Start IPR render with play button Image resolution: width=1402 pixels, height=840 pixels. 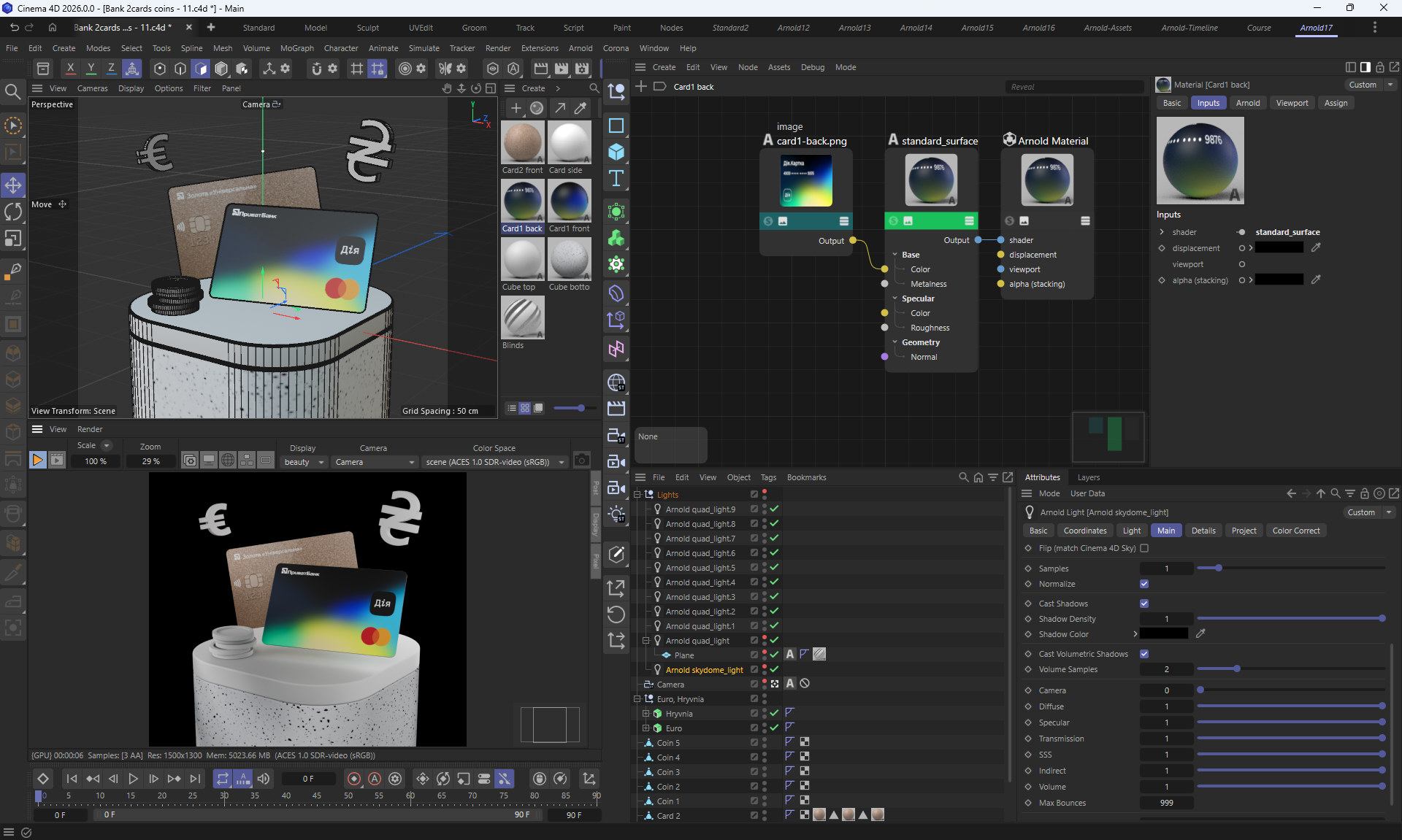[37, 460]
